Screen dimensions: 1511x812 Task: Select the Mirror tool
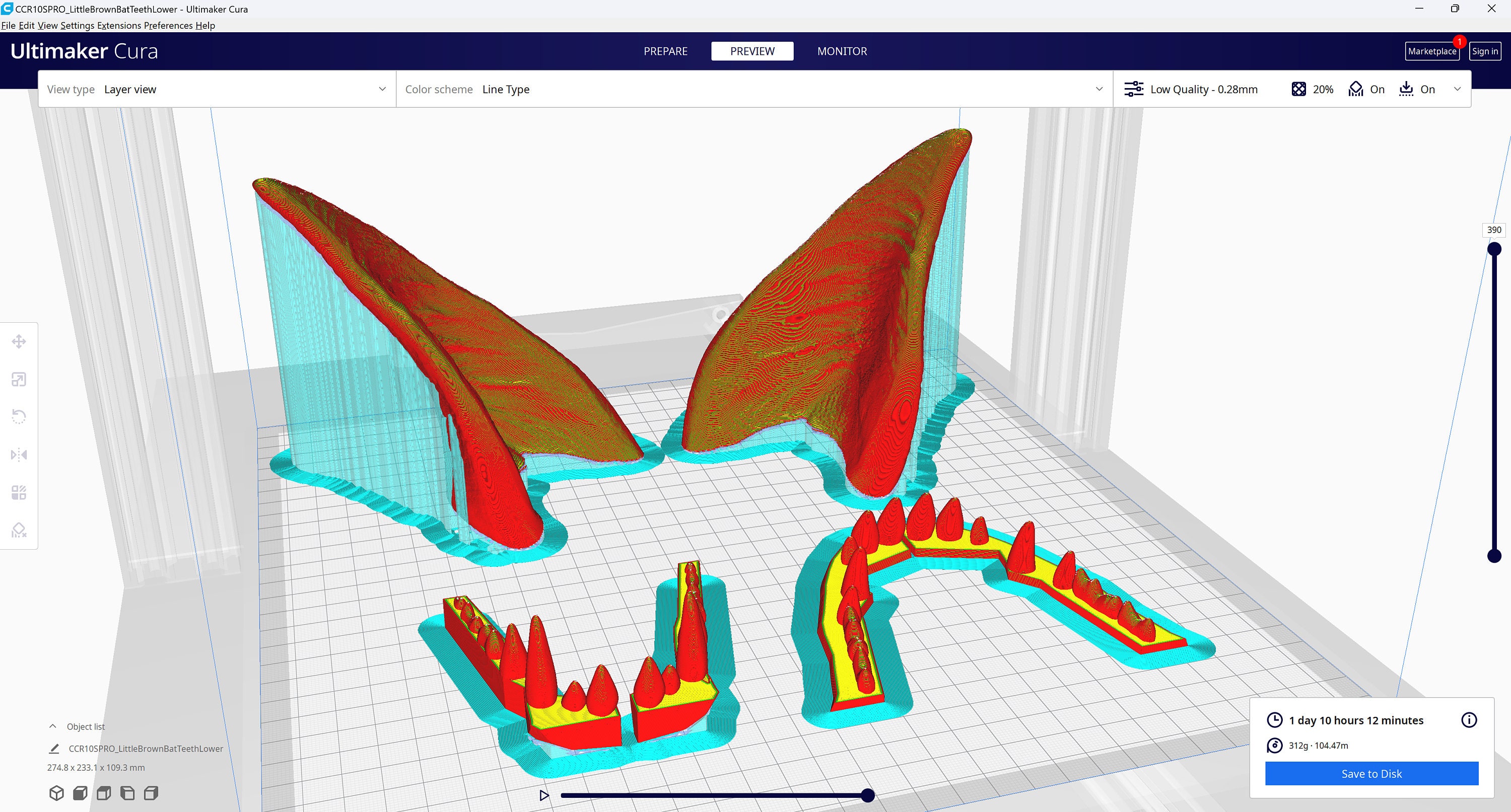19,455
